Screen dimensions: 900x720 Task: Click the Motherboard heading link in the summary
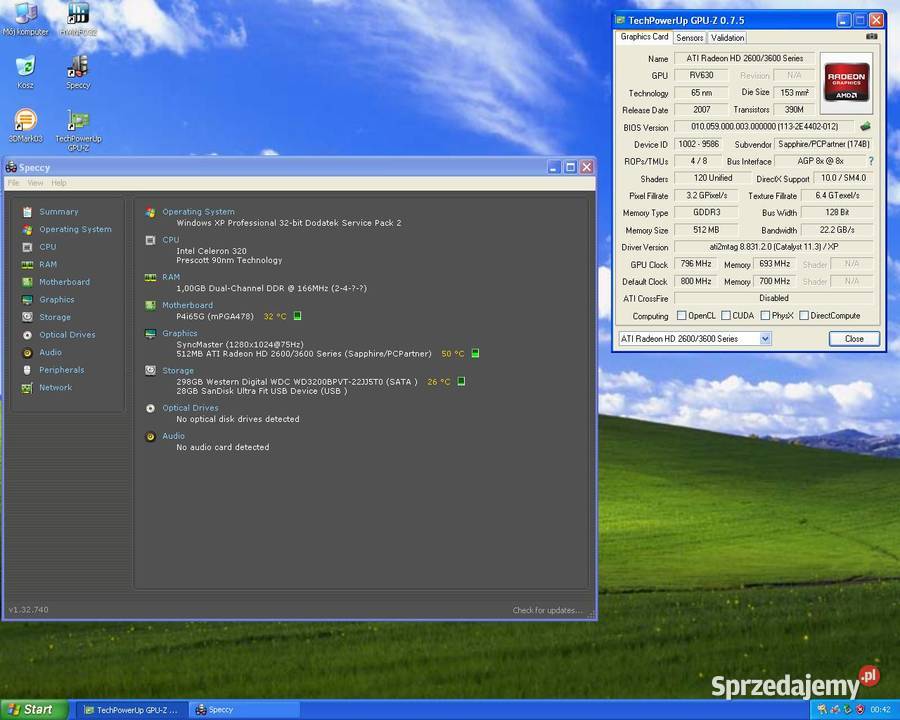point(187,305)
